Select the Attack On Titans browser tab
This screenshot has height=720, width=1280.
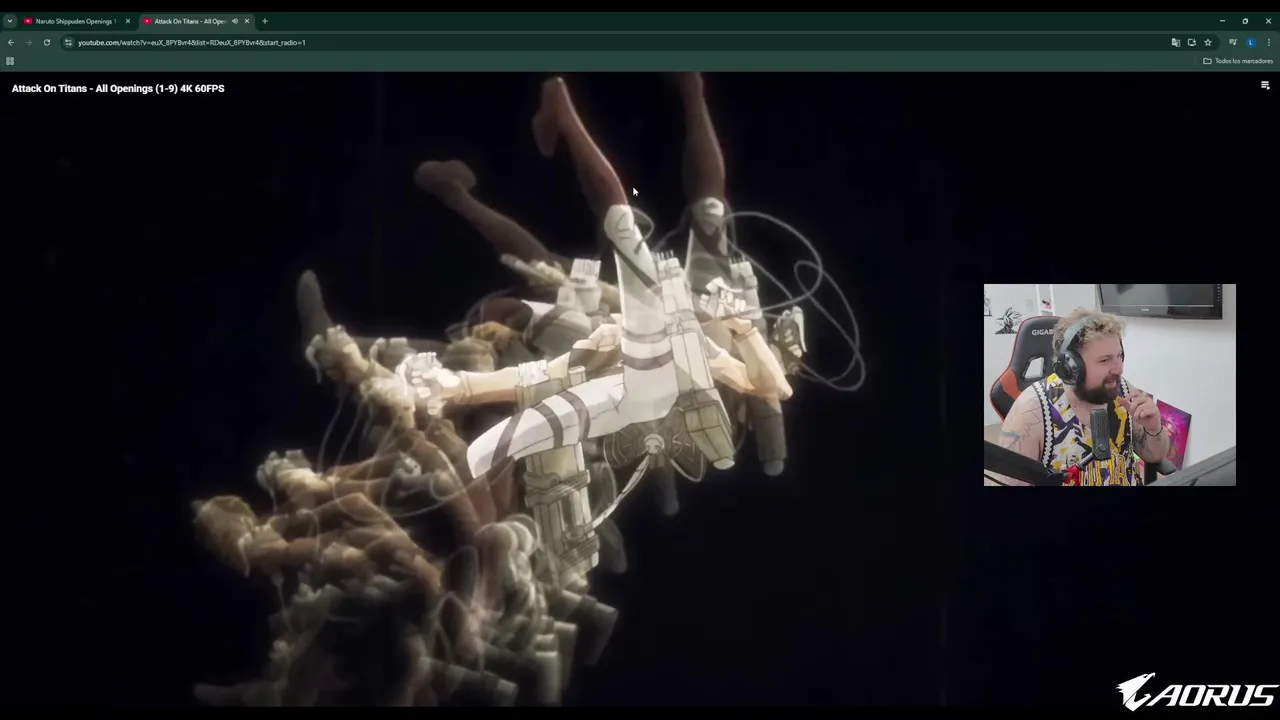pos(196,21)
